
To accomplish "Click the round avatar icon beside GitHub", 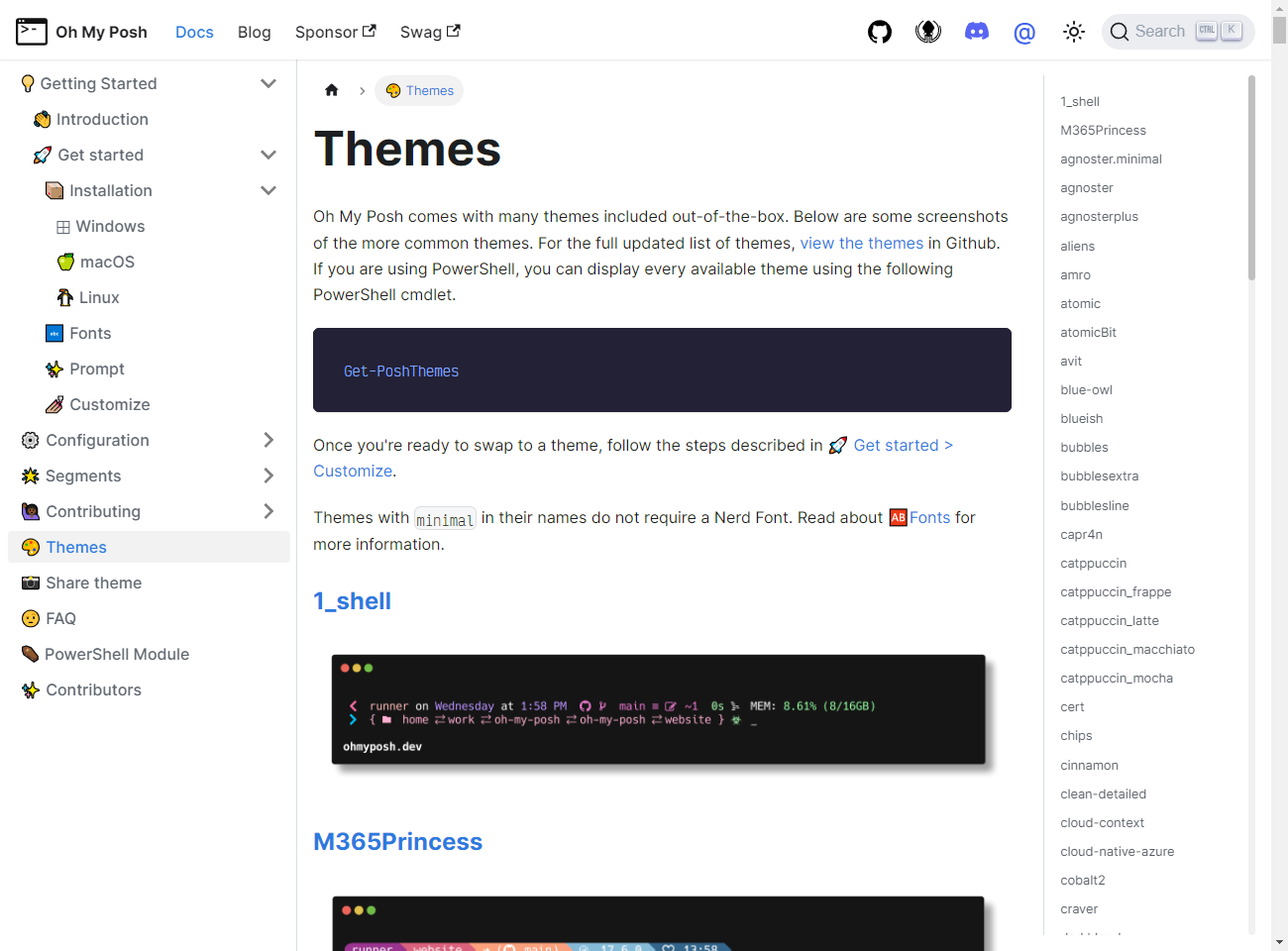I will (928, 32).
